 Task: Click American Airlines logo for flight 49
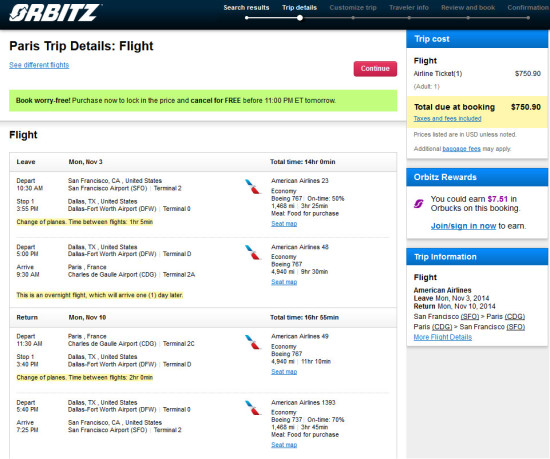click(253, 342)
